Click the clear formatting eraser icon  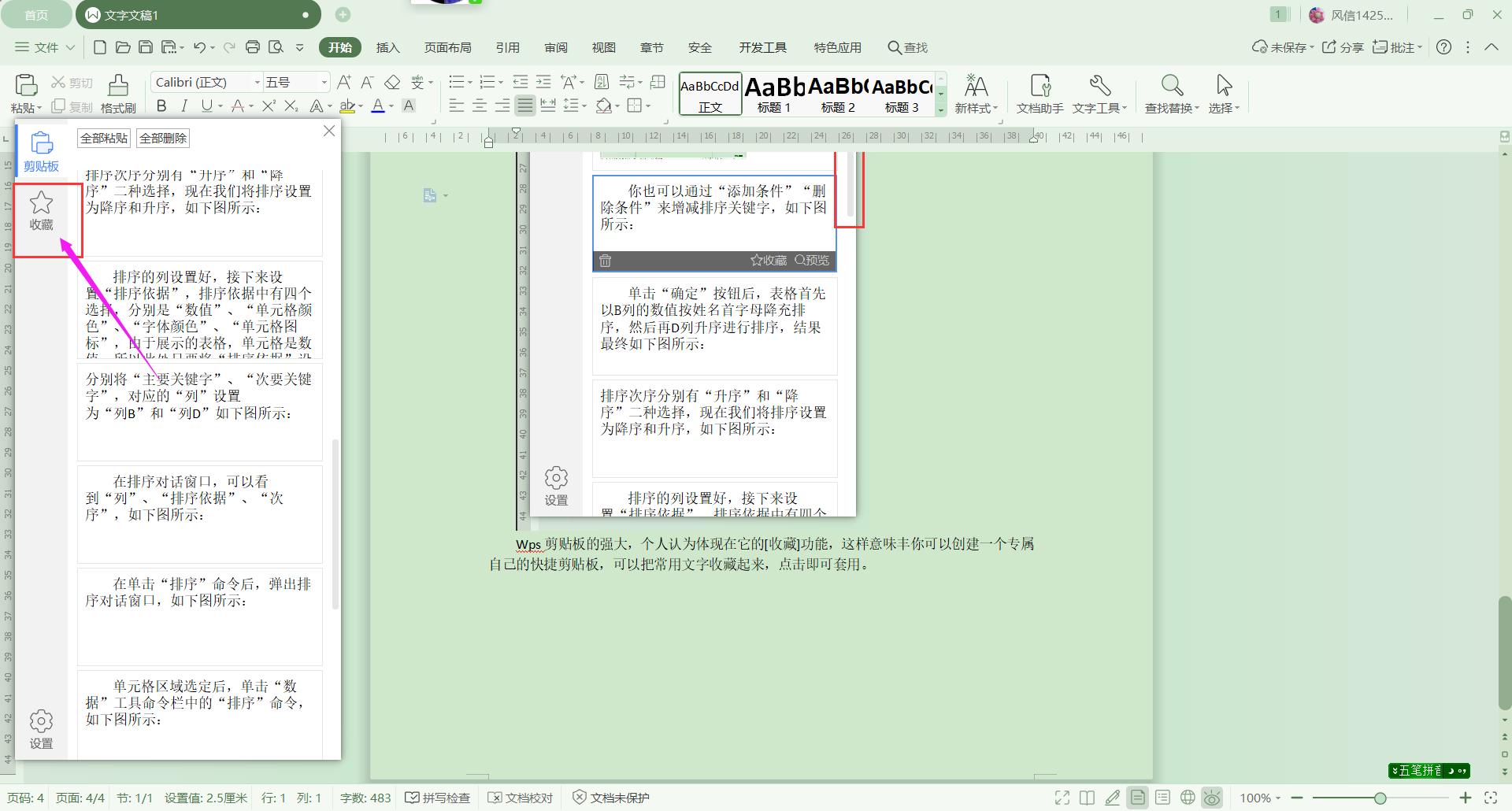click(x=392, y=83)
